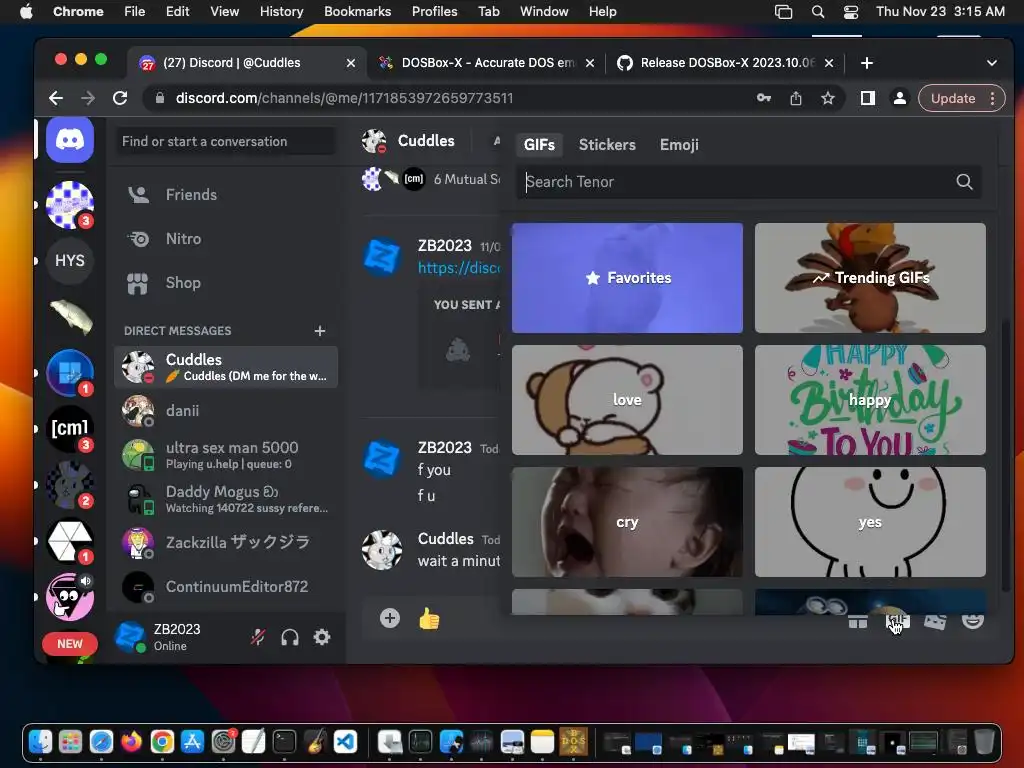Open the Nitro page
This screenshot has width=1024, height=768.
click(226, 239)
